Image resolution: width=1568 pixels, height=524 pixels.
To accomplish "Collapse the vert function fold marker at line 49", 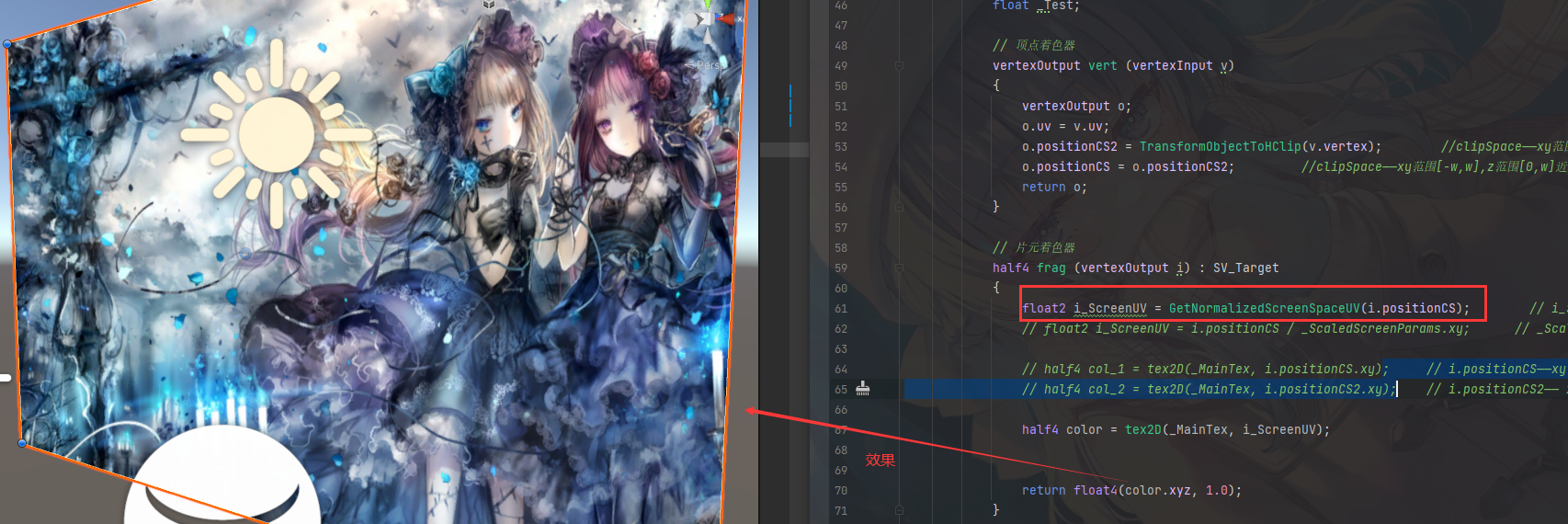I will (899, 65).
